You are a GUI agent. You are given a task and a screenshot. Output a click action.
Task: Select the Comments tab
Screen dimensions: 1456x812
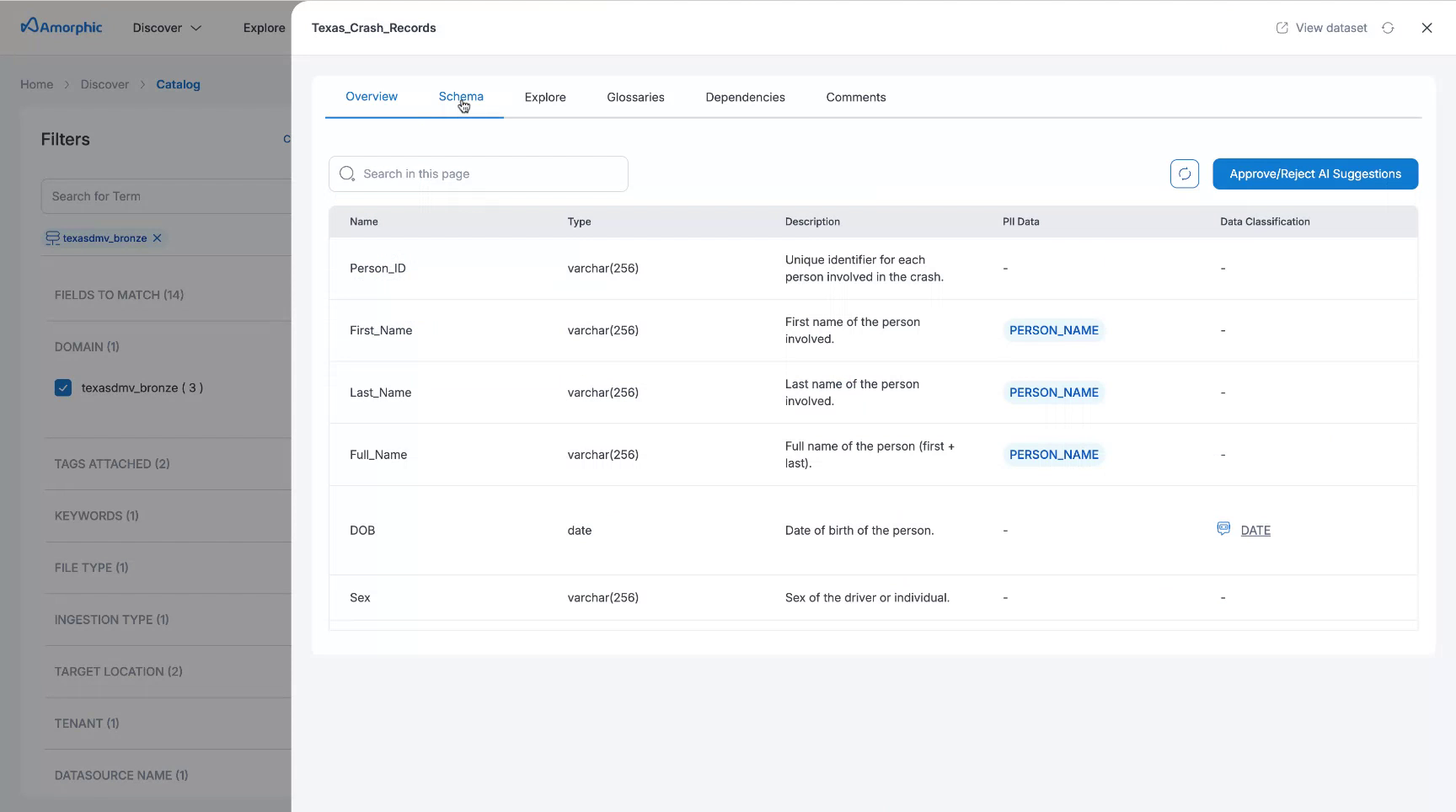point(855,97)
